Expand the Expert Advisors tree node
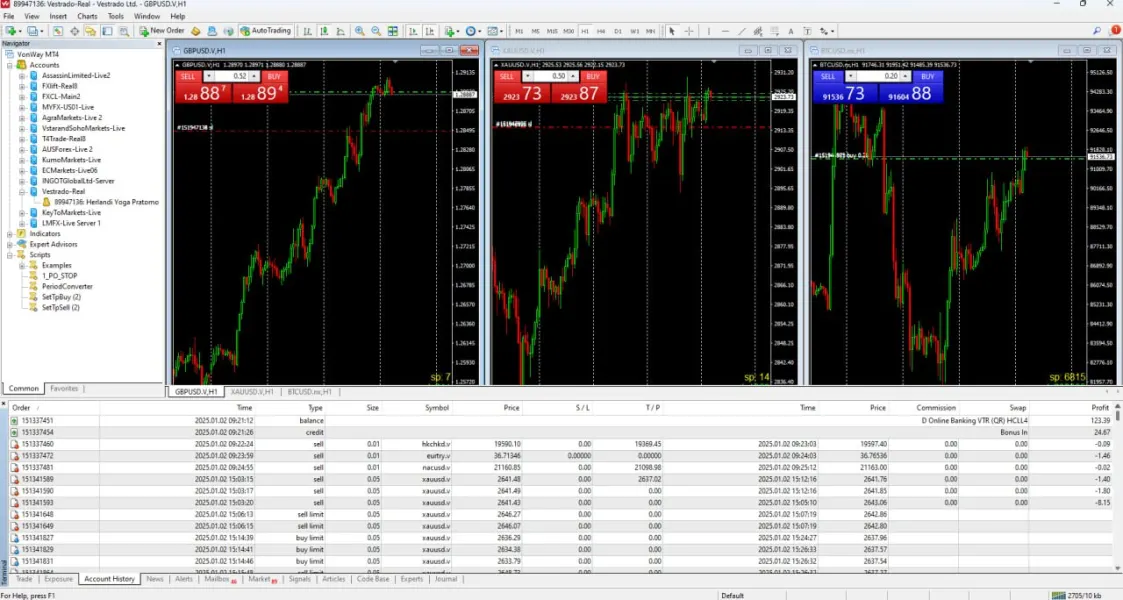This screenshot has height=600, width=1123. pyautogui.click(x=10, y=244)
